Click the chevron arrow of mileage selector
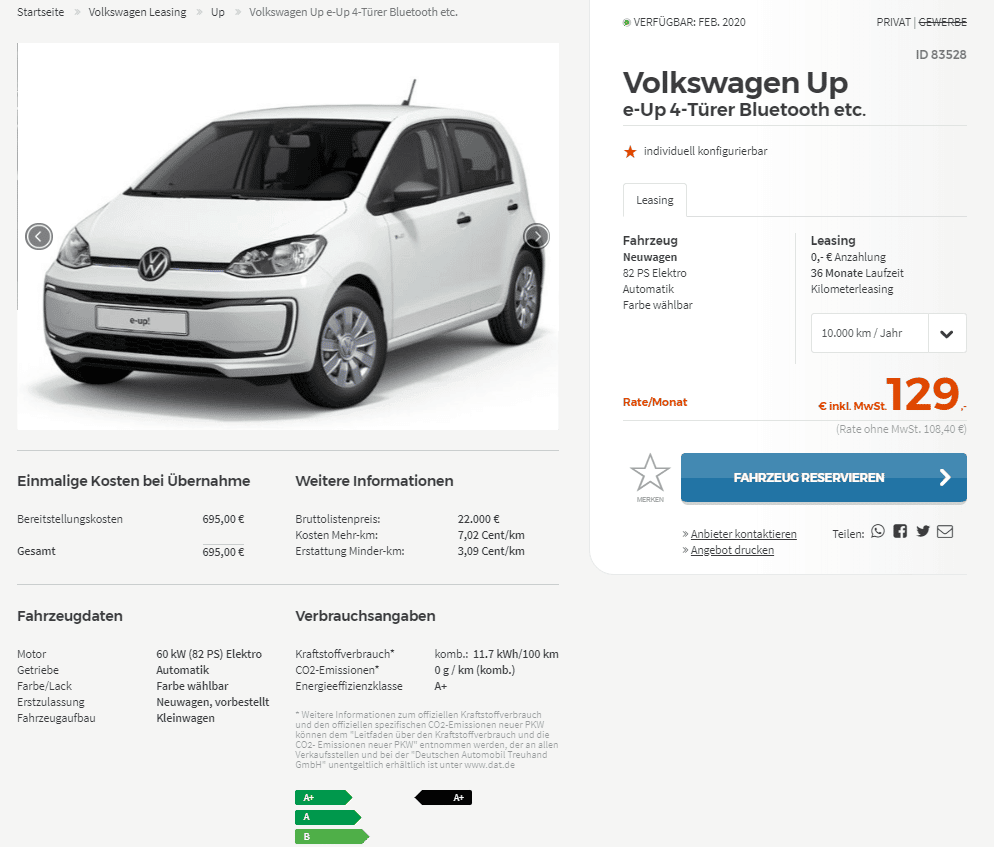The height and width of the screenshot is (847, 994). click(x=947, y=333)
